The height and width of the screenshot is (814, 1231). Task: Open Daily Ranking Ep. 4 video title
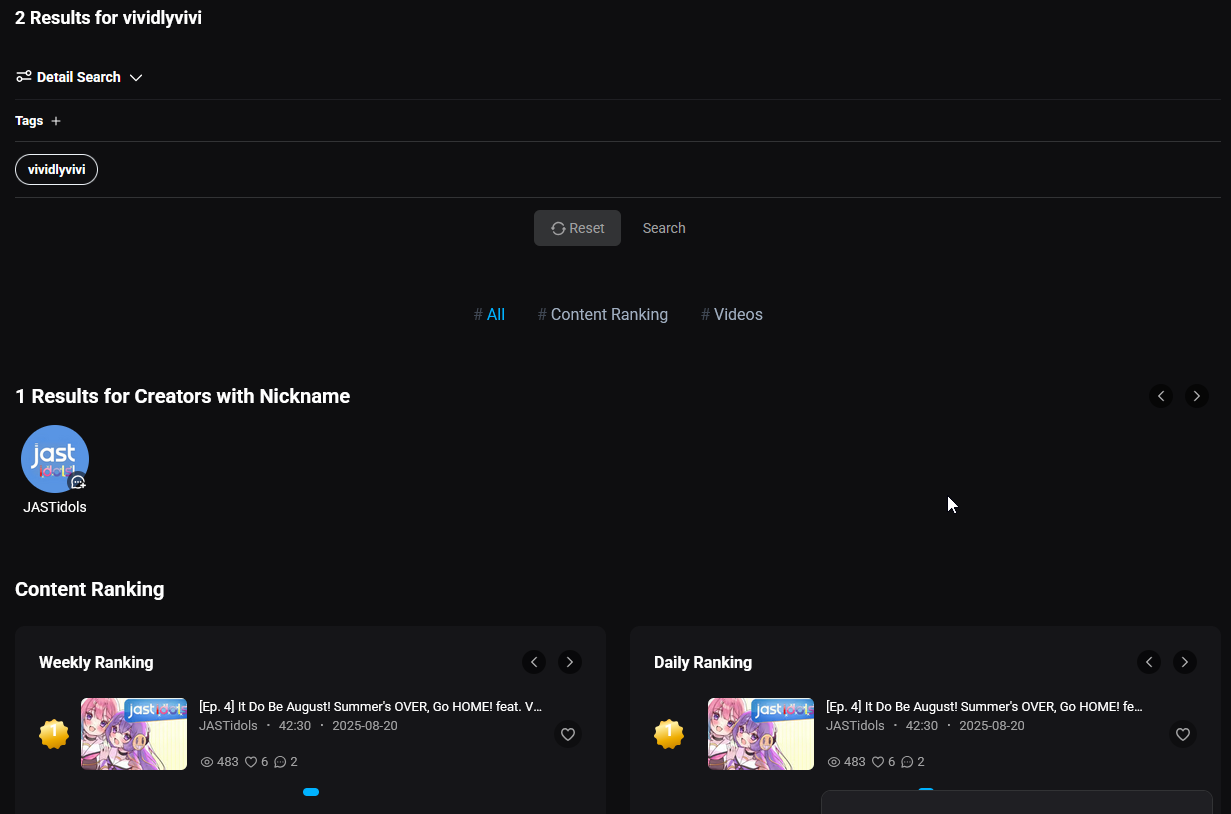click(984, 706)
